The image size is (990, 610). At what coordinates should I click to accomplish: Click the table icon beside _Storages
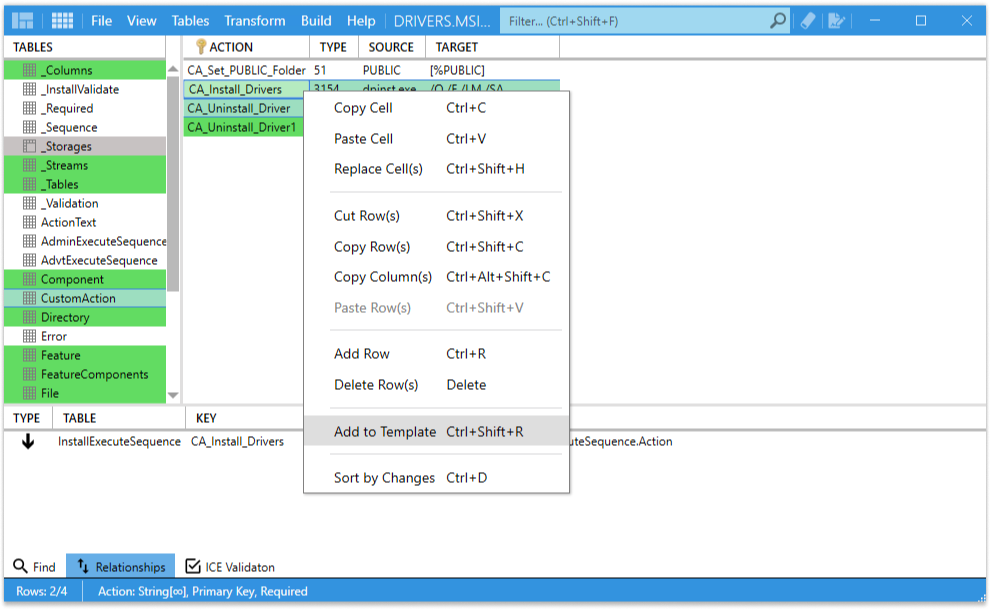coord(29,146)
